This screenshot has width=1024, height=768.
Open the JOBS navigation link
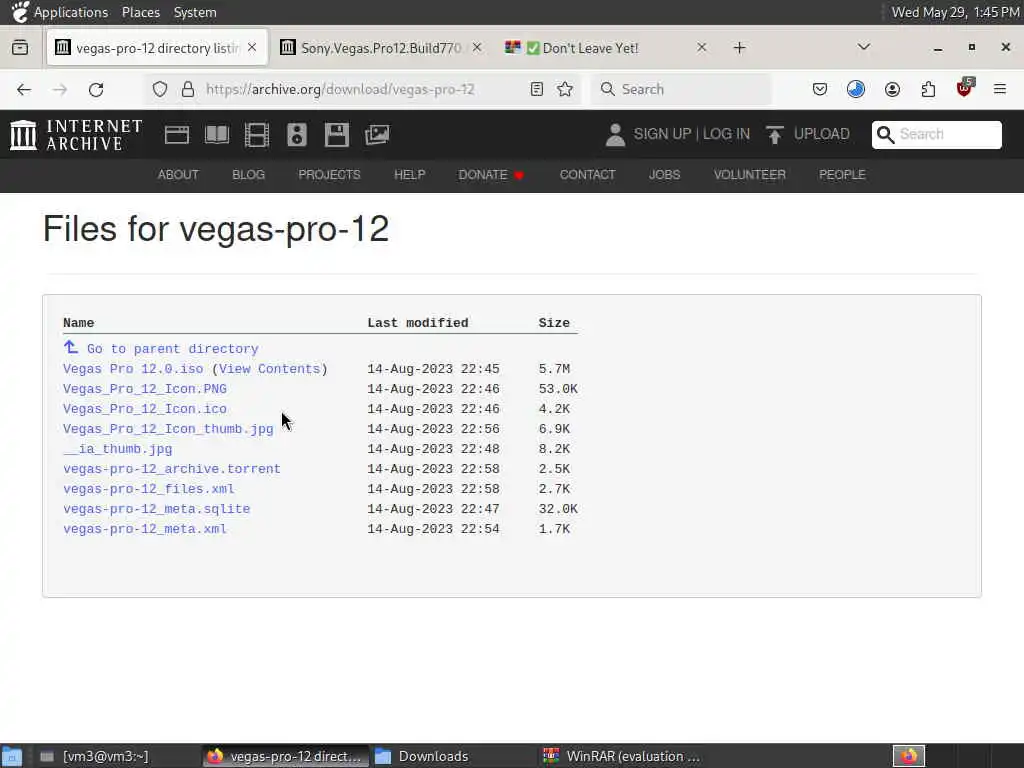[x=664, y=174]
